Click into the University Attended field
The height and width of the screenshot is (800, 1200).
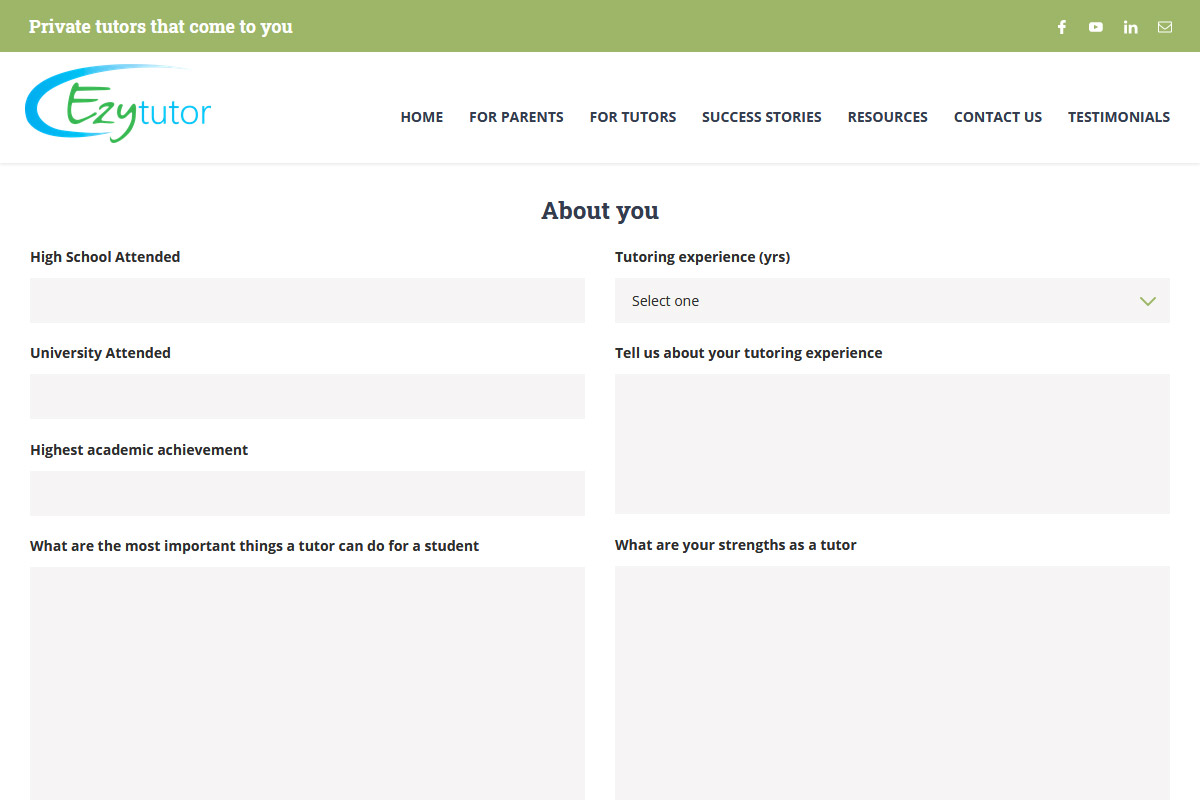(x=307, y=397)
